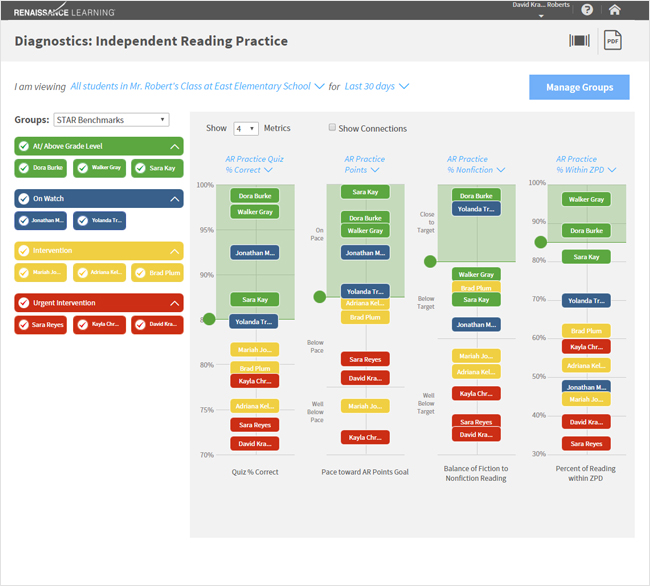Open the Last 30 days range dropdown

376,86
